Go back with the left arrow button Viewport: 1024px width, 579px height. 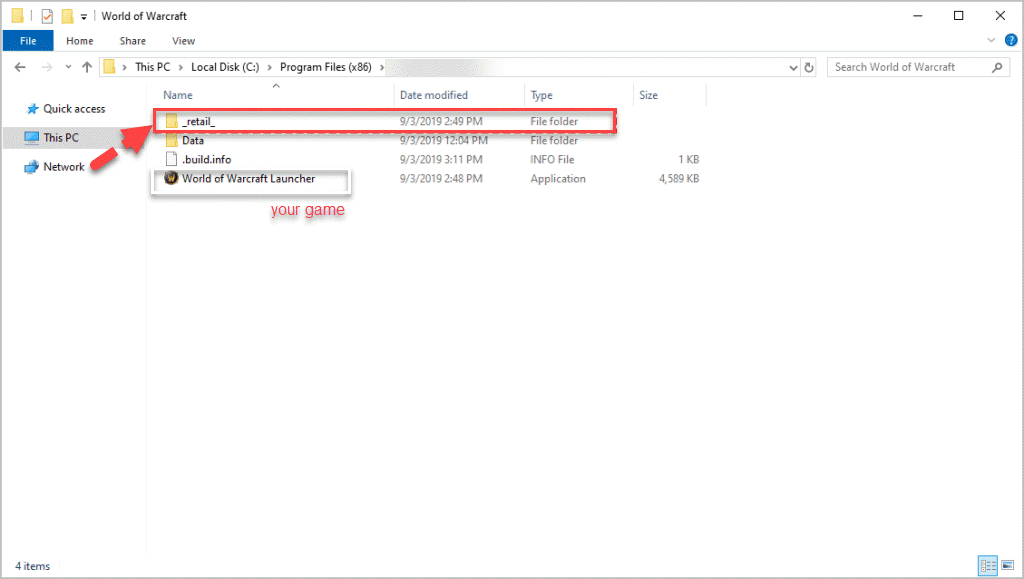coord(20,67)
